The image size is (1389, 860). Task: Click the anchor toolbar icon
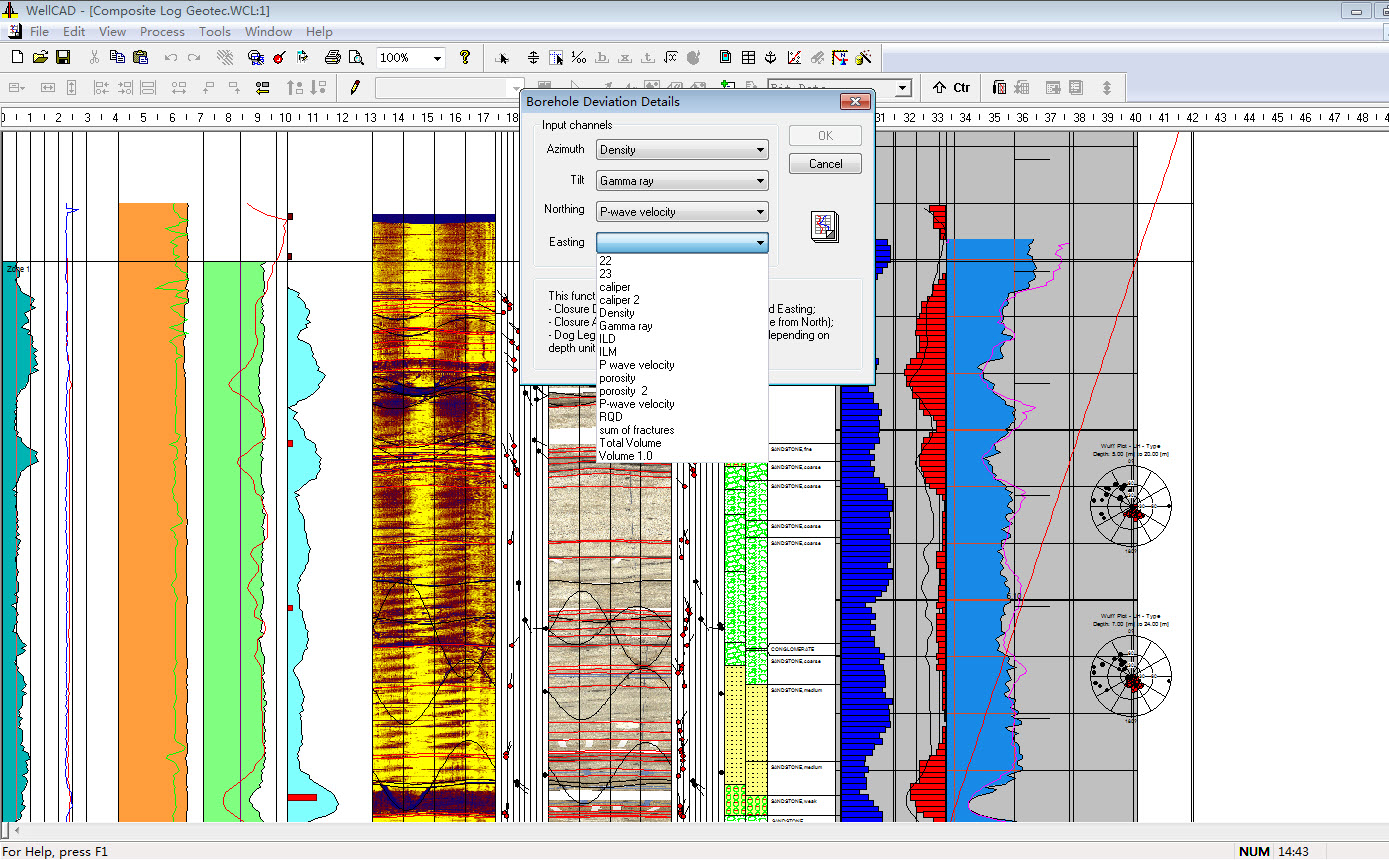pos(771,57)
